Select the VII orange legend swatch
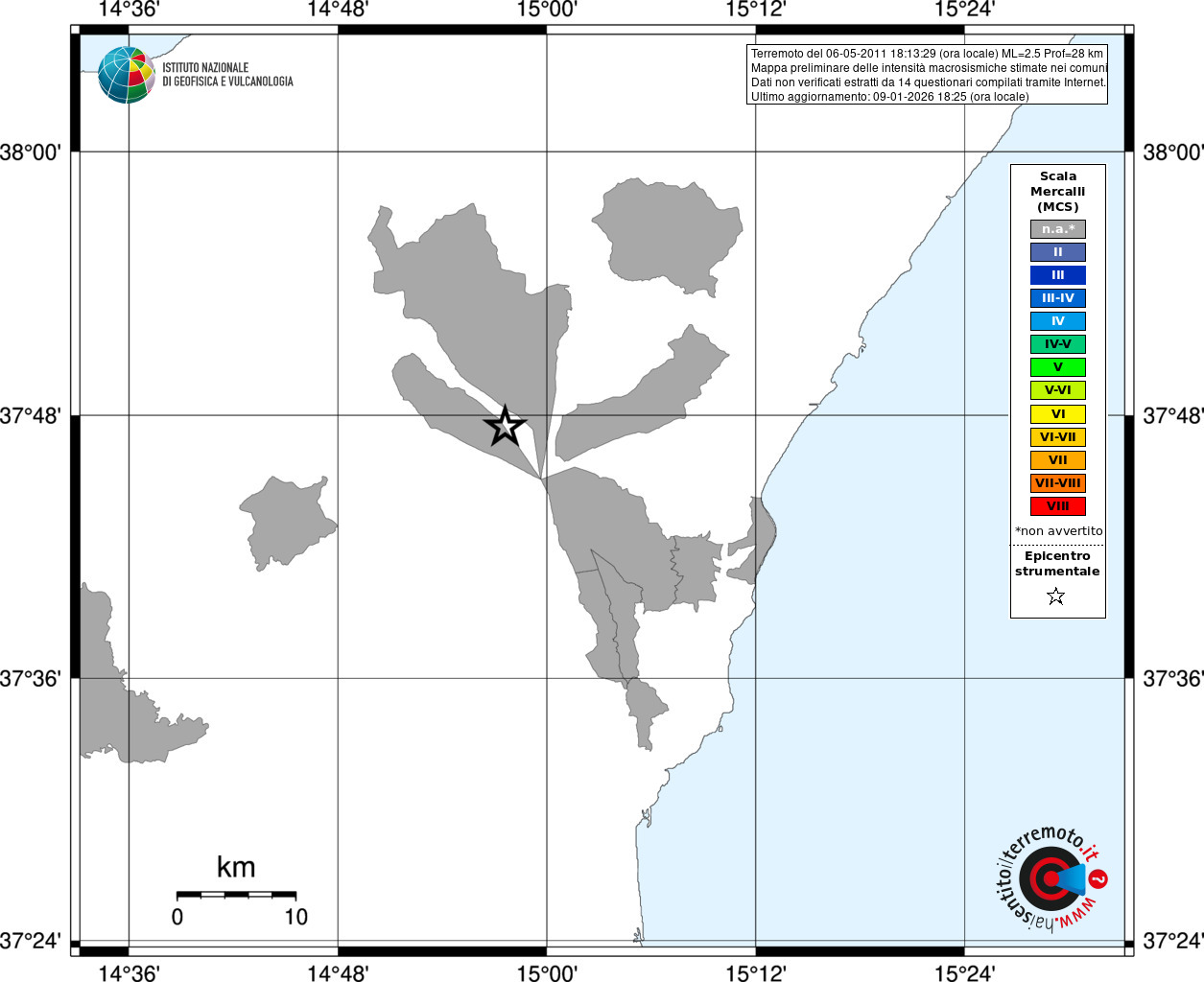Screen dimensions: 1204x982 click(1058, 460)
